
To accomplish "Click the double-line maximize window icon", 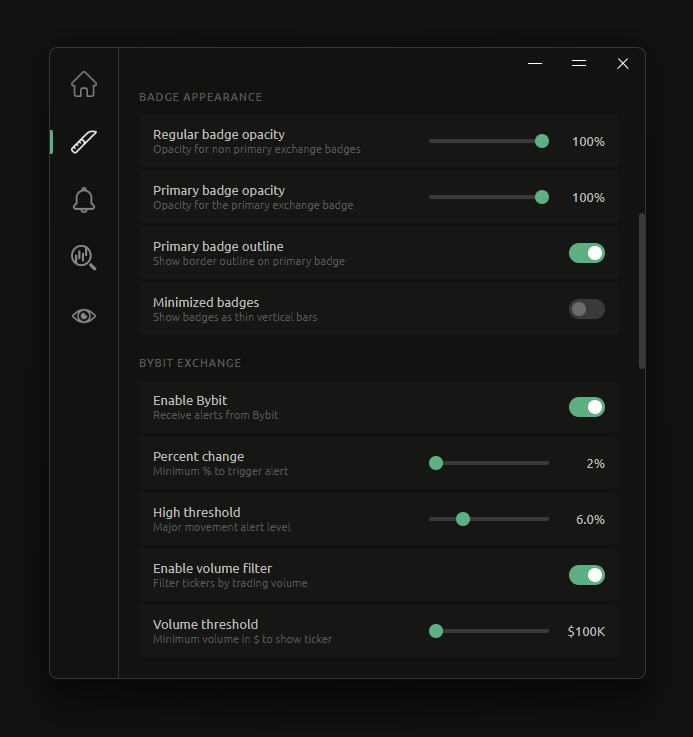I will (579, 63).
